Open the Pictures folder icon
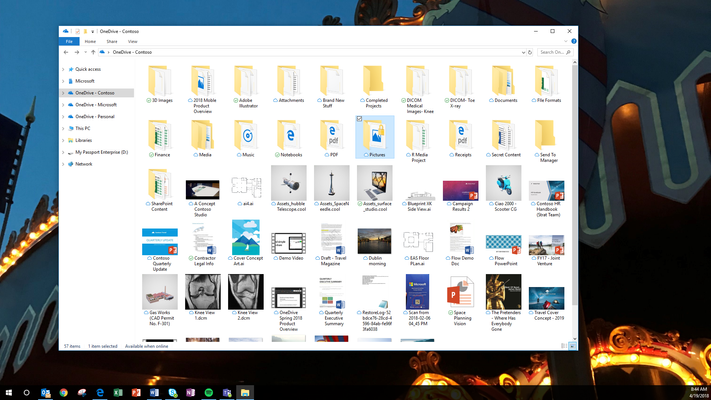 pos(375,135)
